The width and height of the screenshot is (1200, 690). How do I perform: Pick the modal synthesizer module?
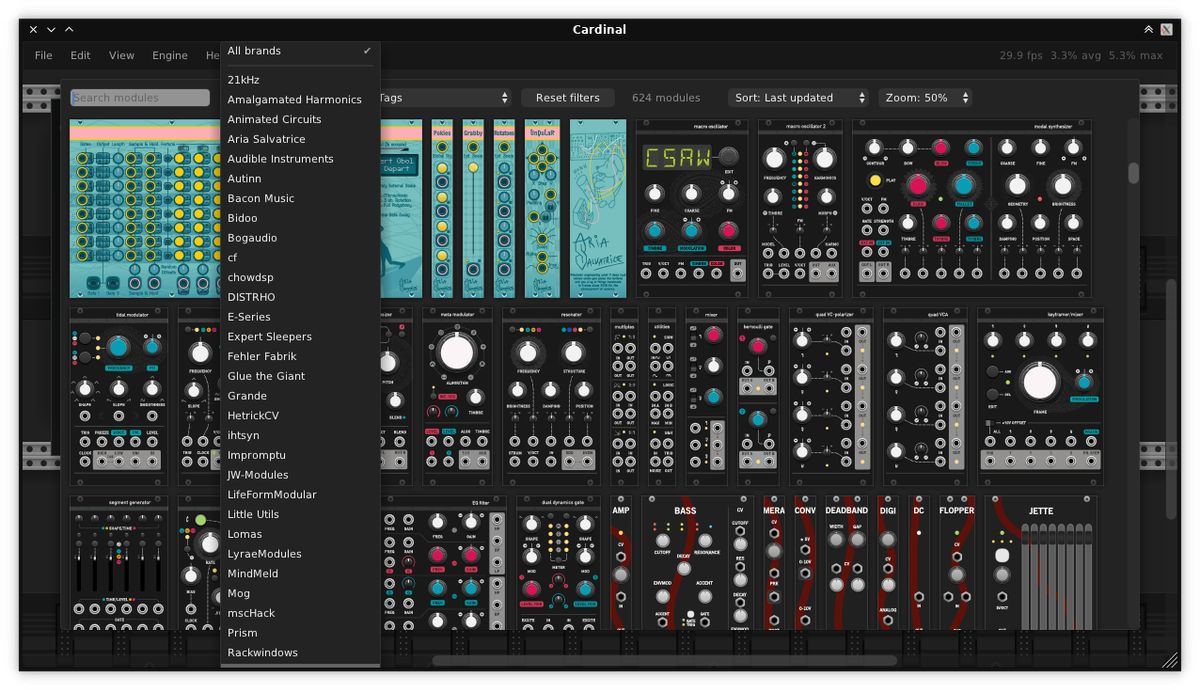tap(971, 208)
